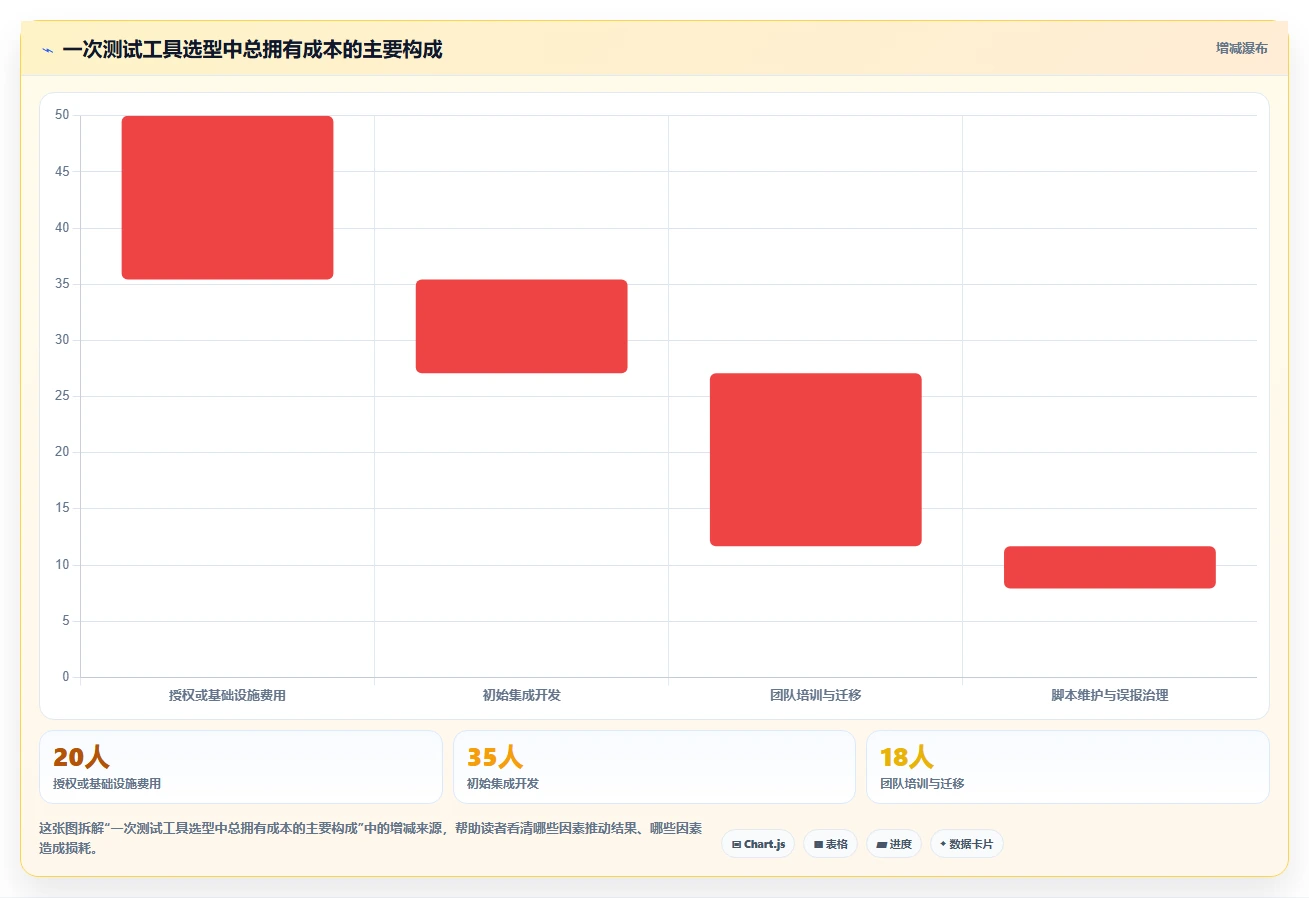Click the red bar for 初始集成开发

[522, 326]
